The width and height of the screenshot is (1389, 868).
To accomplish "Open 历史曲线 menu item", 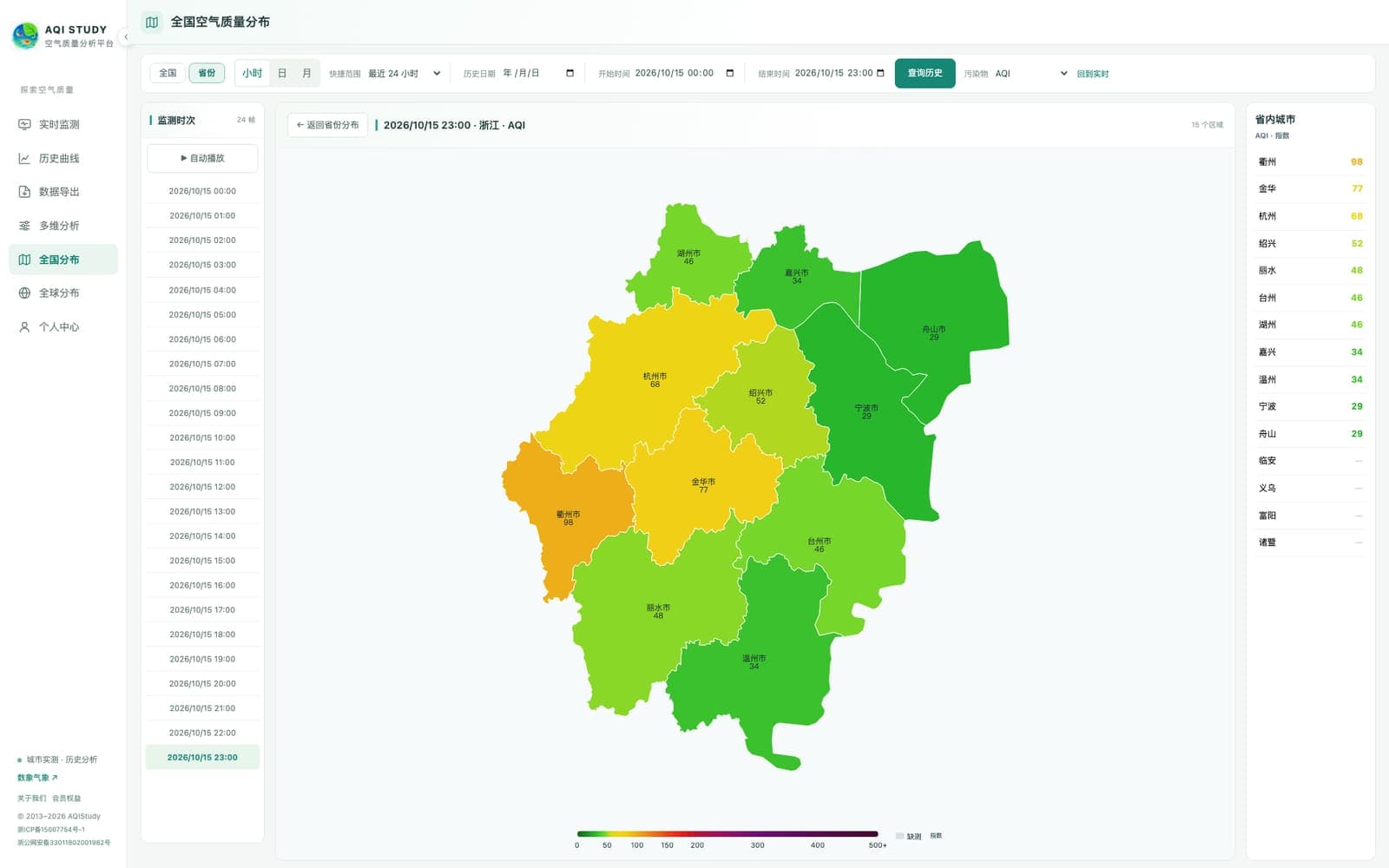I will coord(63,158).
